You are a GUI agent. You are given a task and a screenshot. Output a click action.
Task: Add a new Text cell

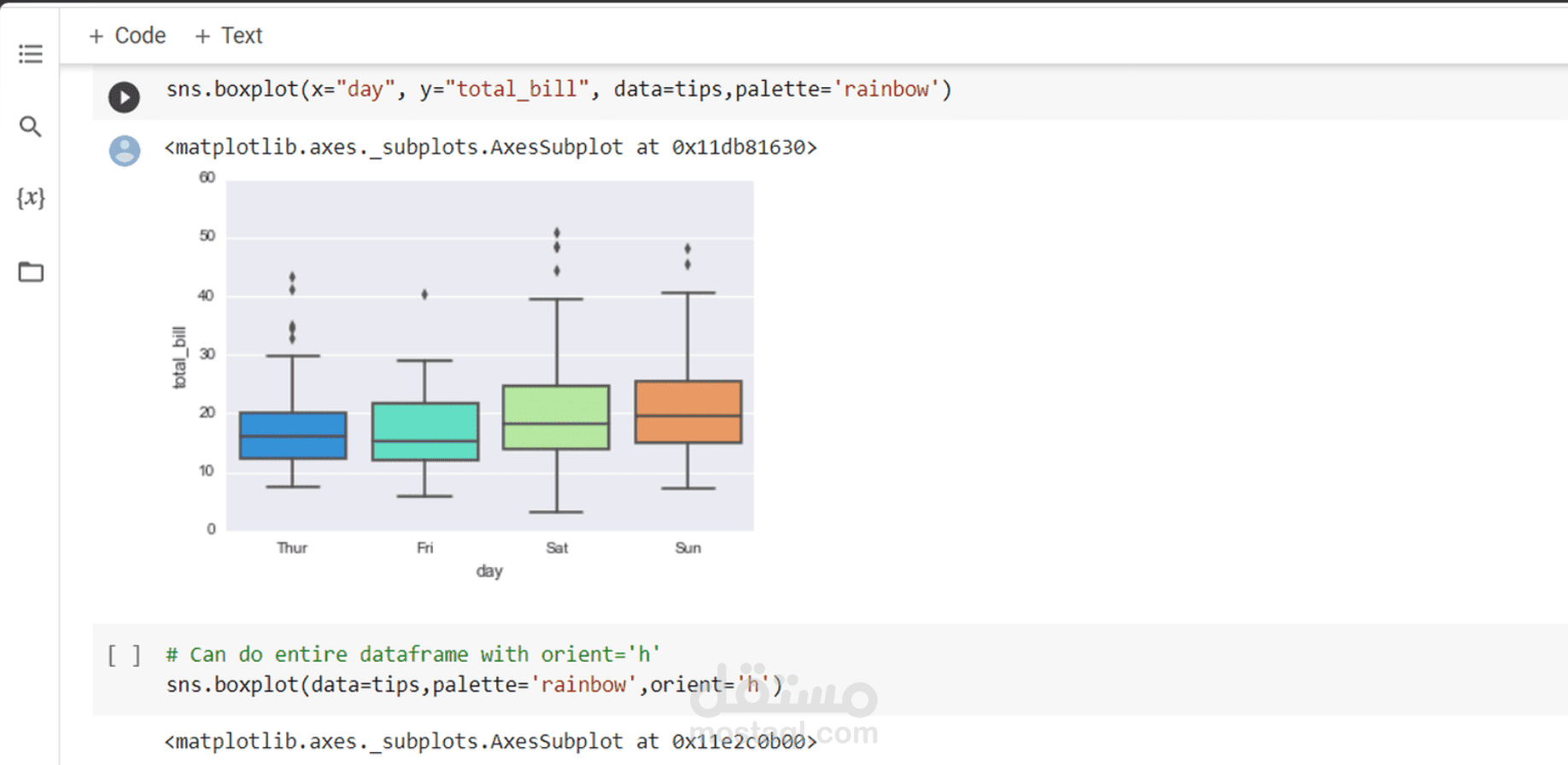(x=228, y=35)
